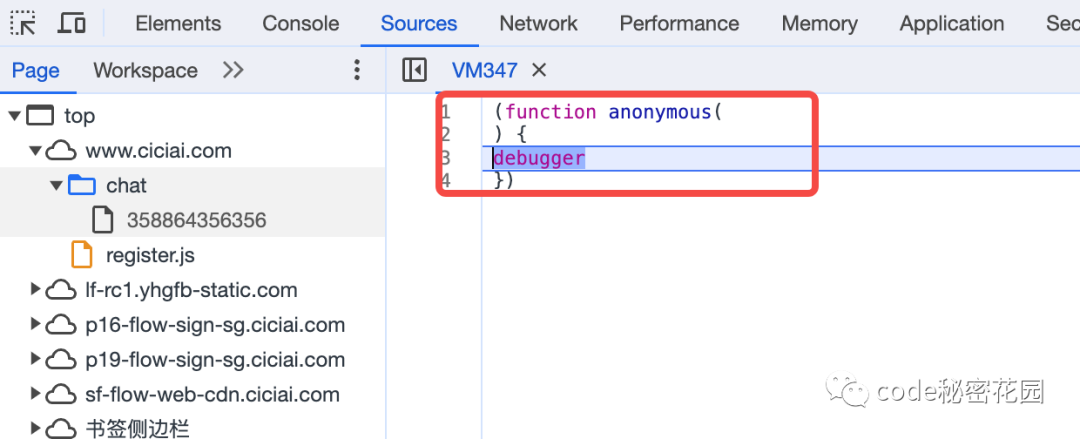This screenshot has height=439, width=1080.
Task: Set breakpoint on line number 2
Action: 445,134
